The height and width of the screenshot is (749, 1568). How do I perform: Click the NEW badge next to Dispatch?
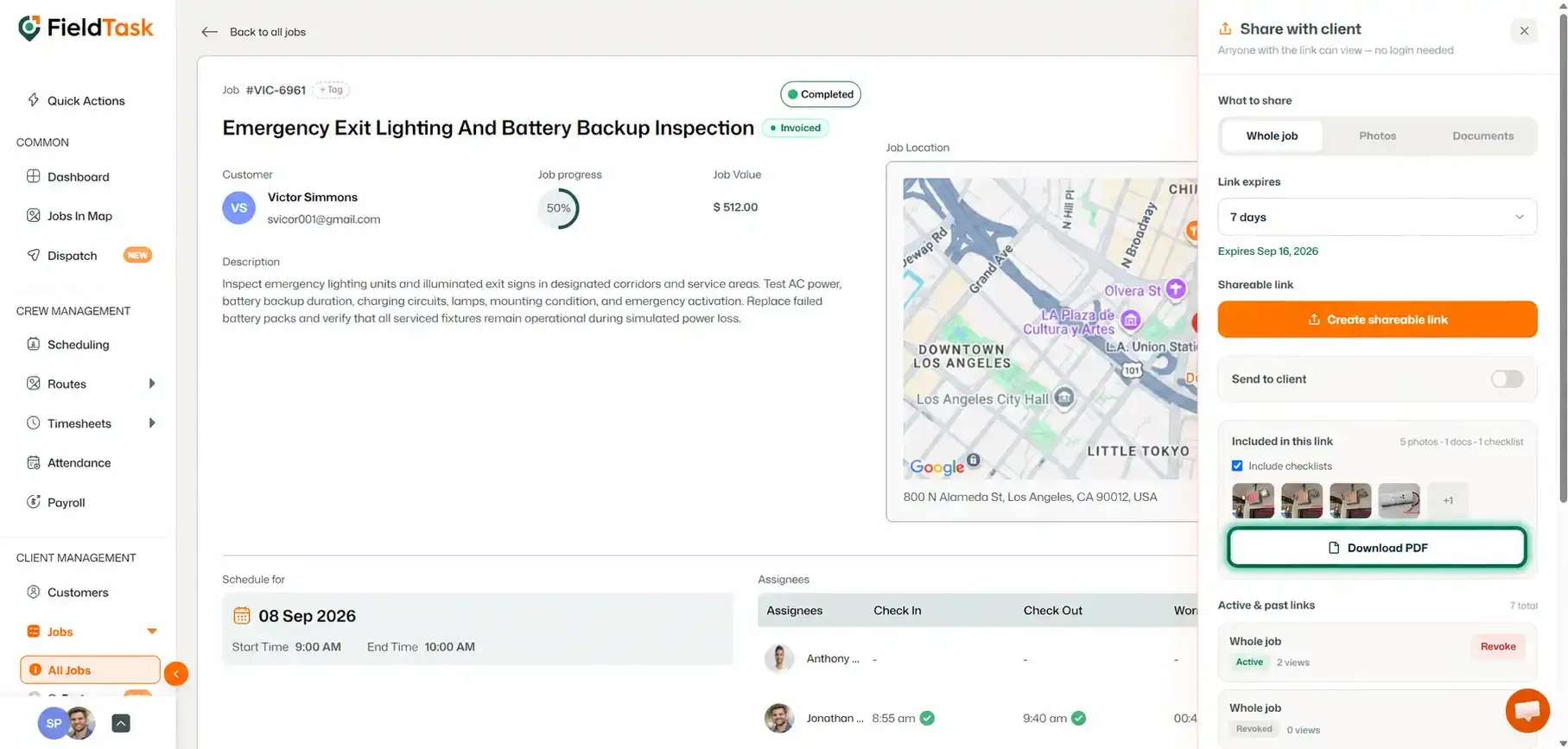point(137,255)
